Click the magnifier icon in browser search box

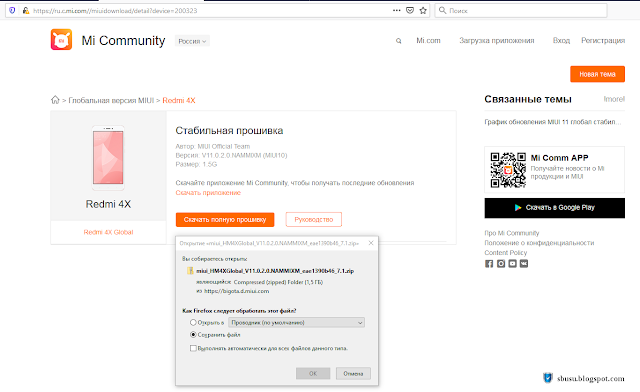point(442,10)
